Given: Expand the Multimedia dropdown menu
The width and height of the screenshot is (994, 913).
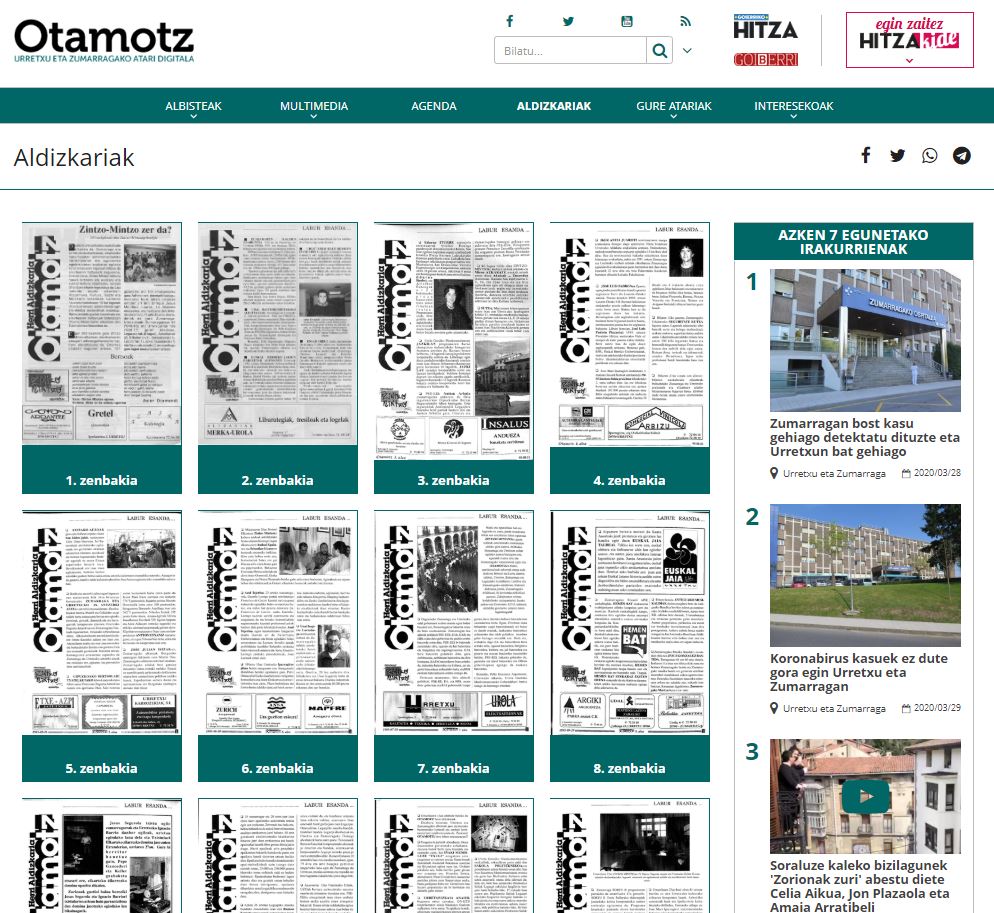Looking at the screenshot, I should (x=314, y=106).
